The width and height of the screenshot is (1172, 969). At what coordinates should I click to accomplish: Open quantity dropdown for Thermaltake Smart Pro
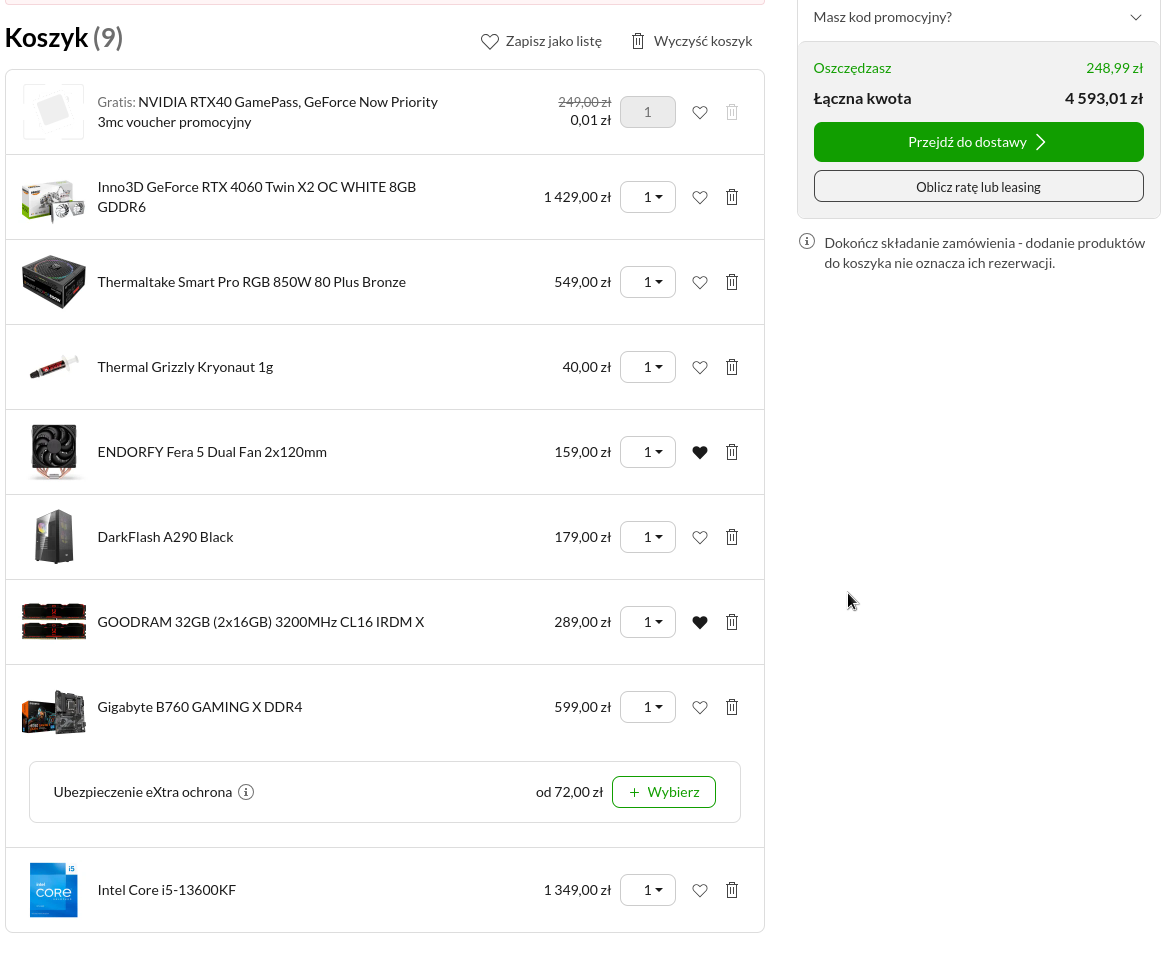tap(648, 282)
